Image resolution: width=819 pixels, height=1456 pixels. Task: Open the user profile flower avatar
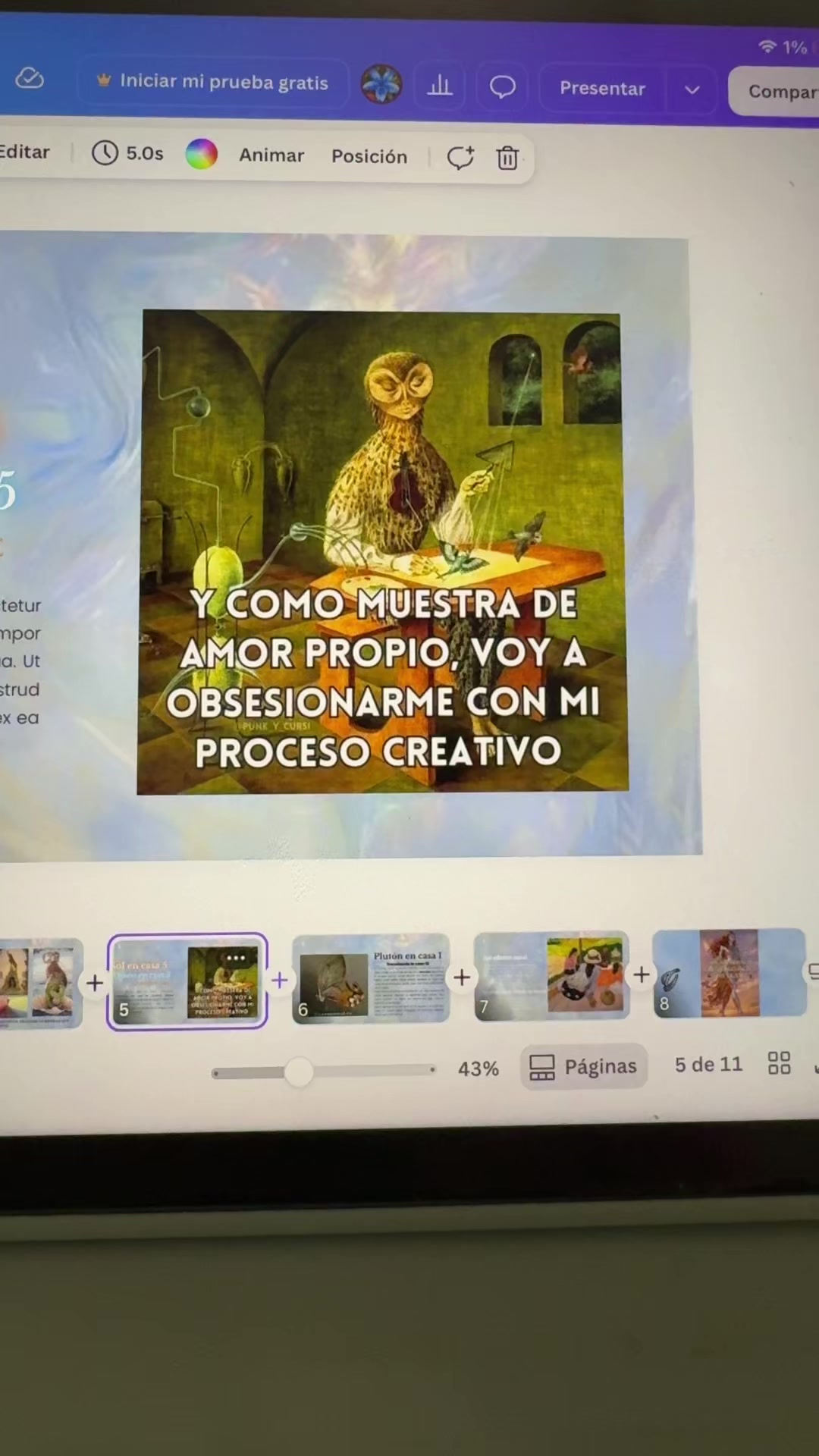tap(381, 84)
